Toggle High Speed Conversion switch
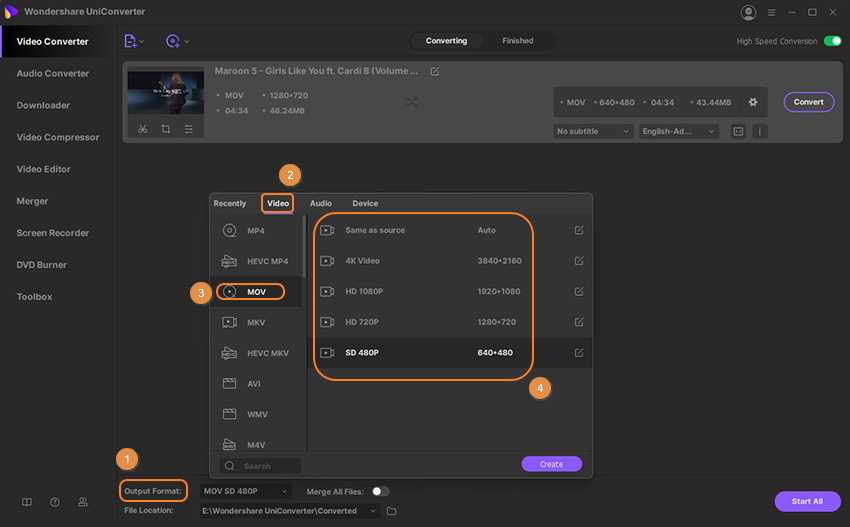 832,41
